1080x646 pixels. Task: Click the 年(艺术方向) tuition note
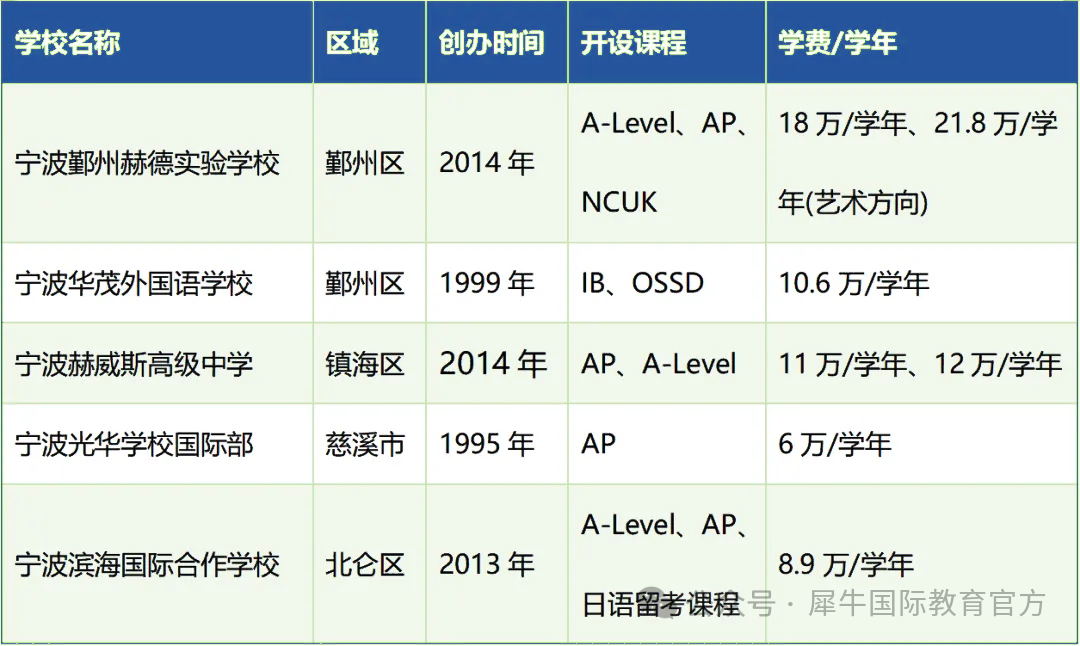click(x=853, y=202)
